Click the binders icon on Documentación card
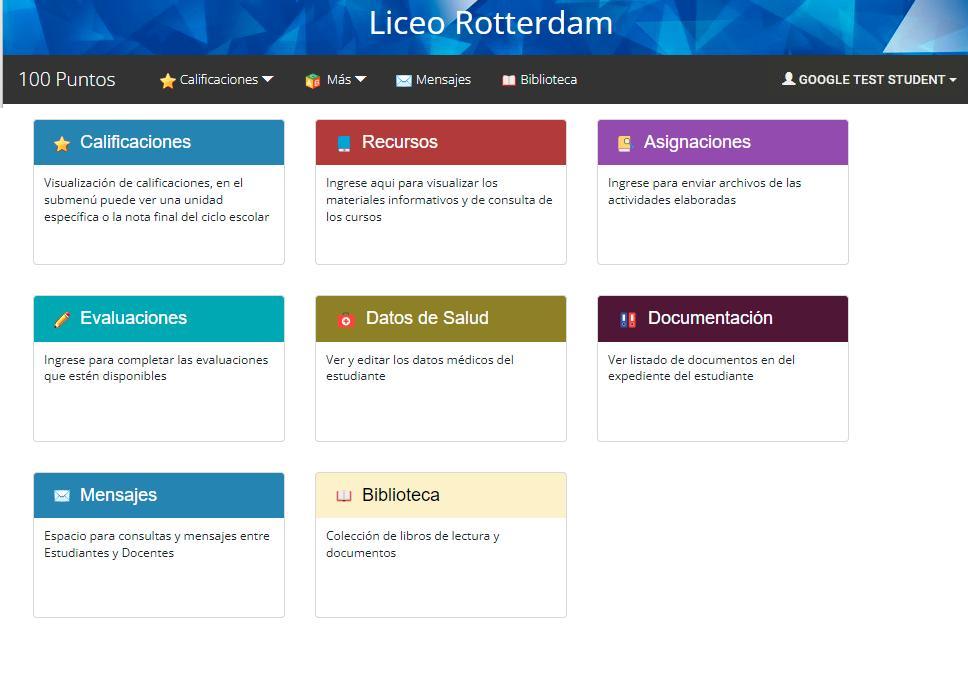Screen dimensions: 968x681 tap(627, 320)
